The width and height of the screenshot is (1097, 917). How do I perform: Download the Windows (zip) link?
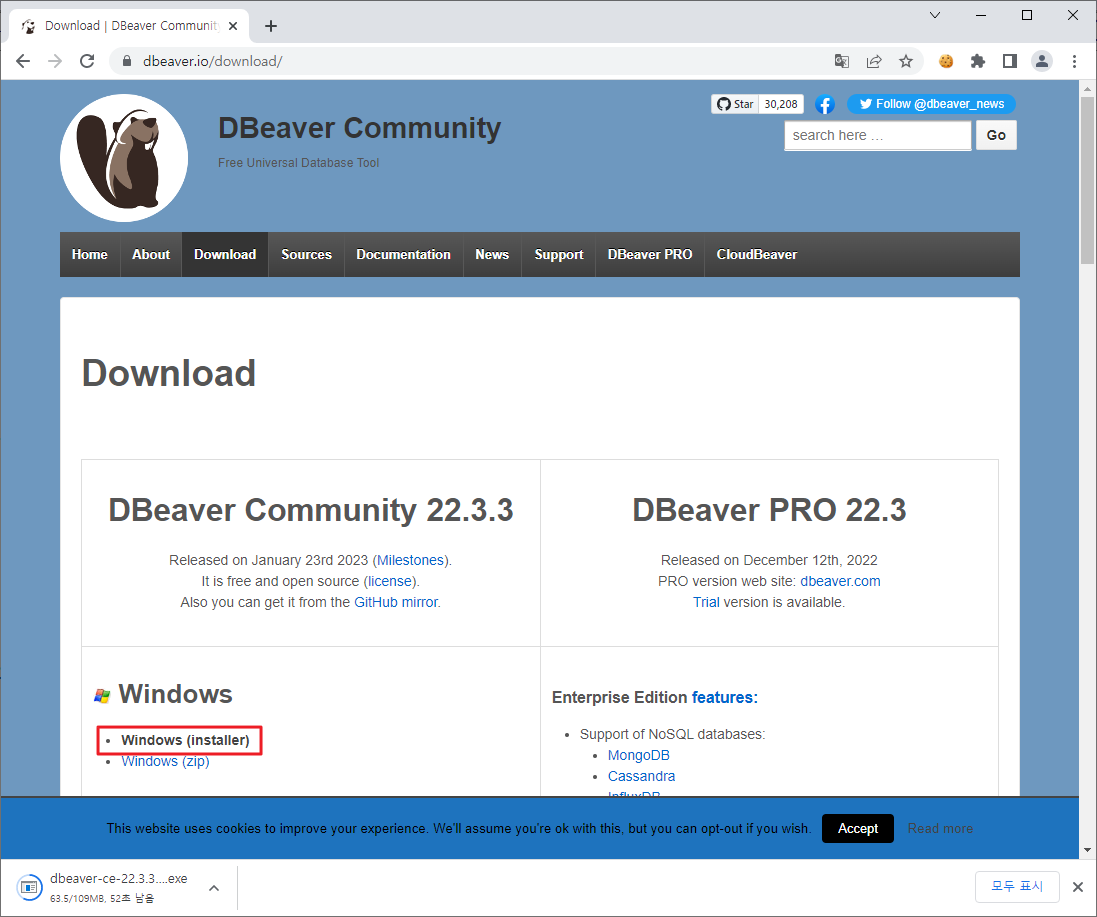point(165,761)
